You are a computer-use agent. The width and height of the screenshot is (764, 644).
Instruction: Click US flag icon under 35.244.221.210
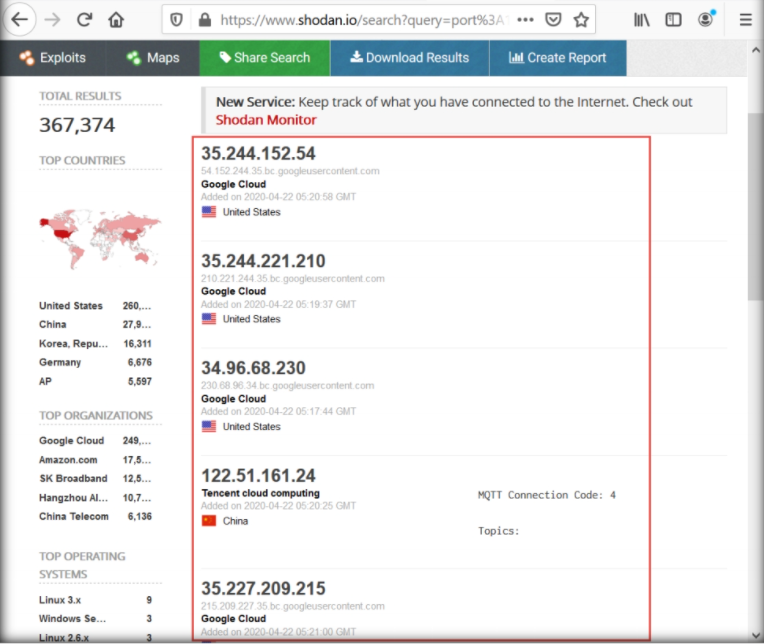coord(209,319)
